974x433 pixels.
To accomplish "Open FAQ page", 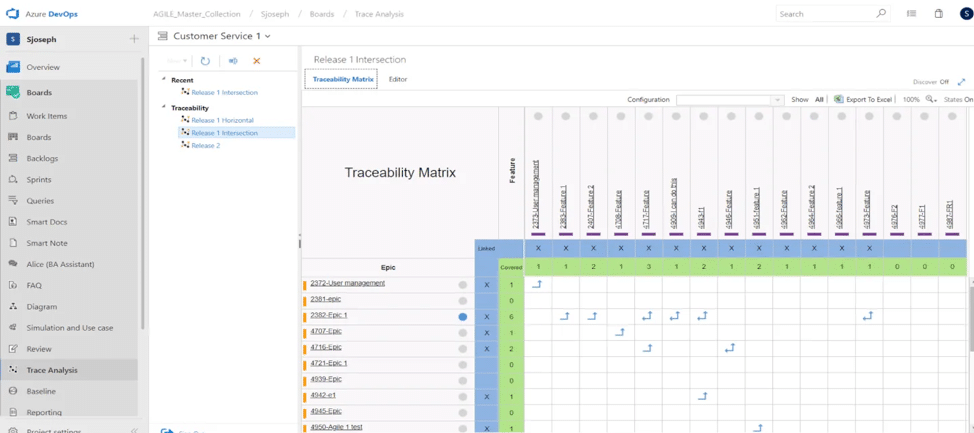I will tap(34, 286).
